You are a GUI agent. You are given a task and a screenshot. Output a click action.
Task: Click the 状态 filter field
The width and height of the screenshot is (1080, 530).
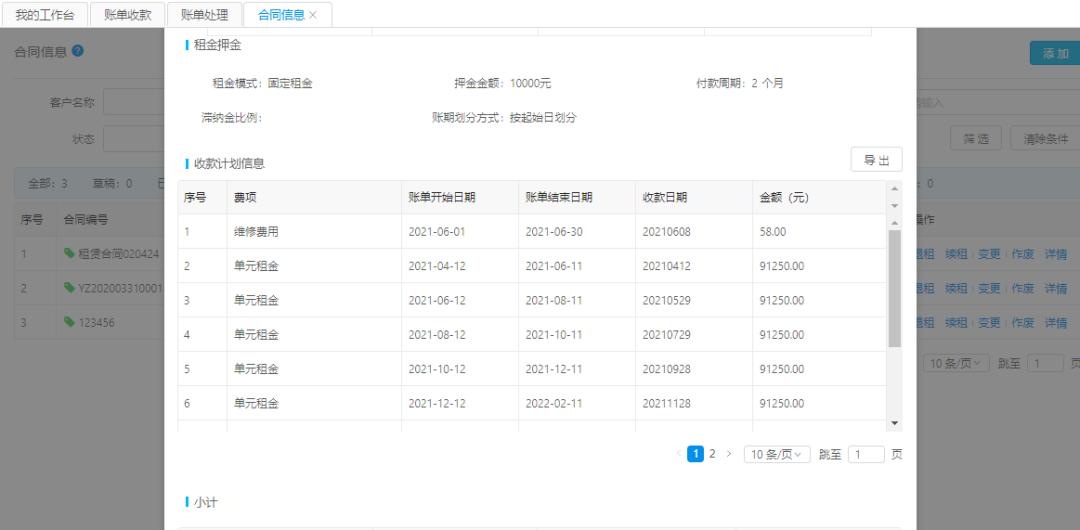tap(134, 139)
